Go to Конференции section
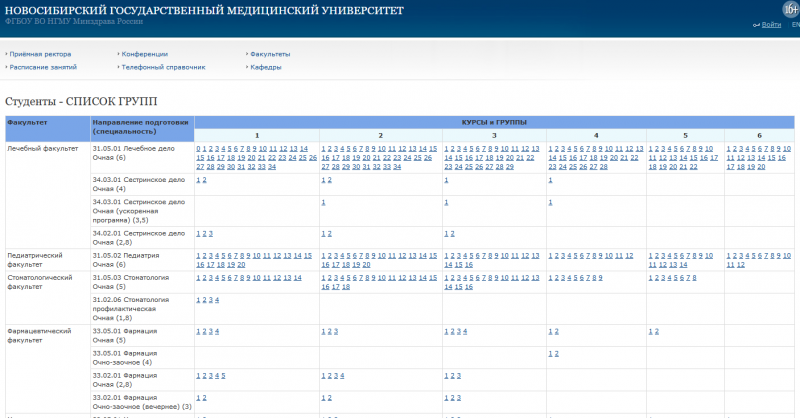800x418 pixels. coord(144,53)
